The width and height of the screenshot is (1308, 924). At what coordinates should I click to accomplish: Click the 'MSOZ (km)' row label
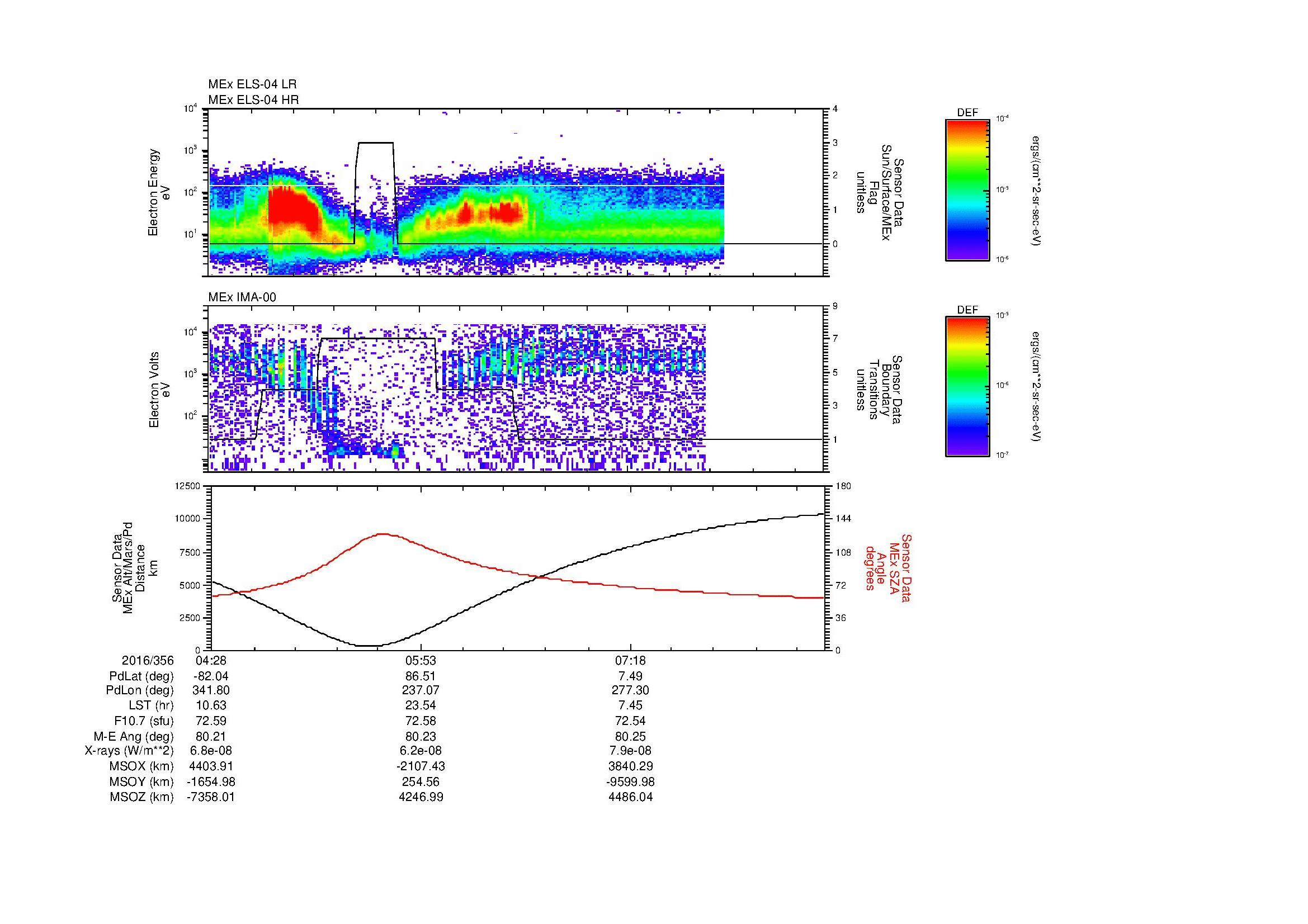pyautogui.click(x=142, y=798)
